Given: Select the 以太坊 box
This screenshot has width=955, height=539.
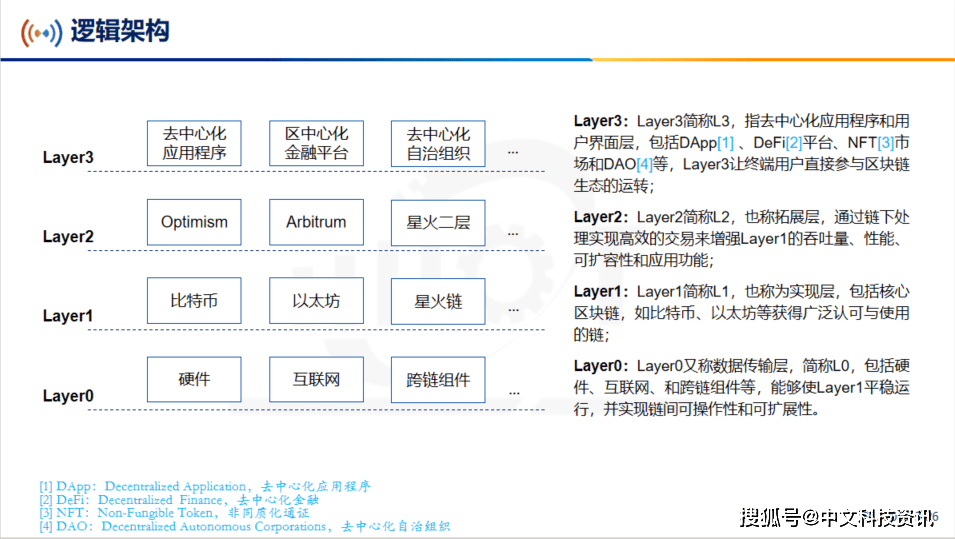Looking at the screenshot, I should point(317,301).
